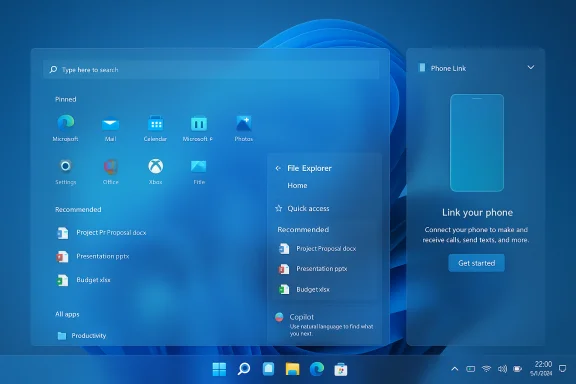
Task: Click the Copilot logo icon
Action: click(x=279, y=317)
